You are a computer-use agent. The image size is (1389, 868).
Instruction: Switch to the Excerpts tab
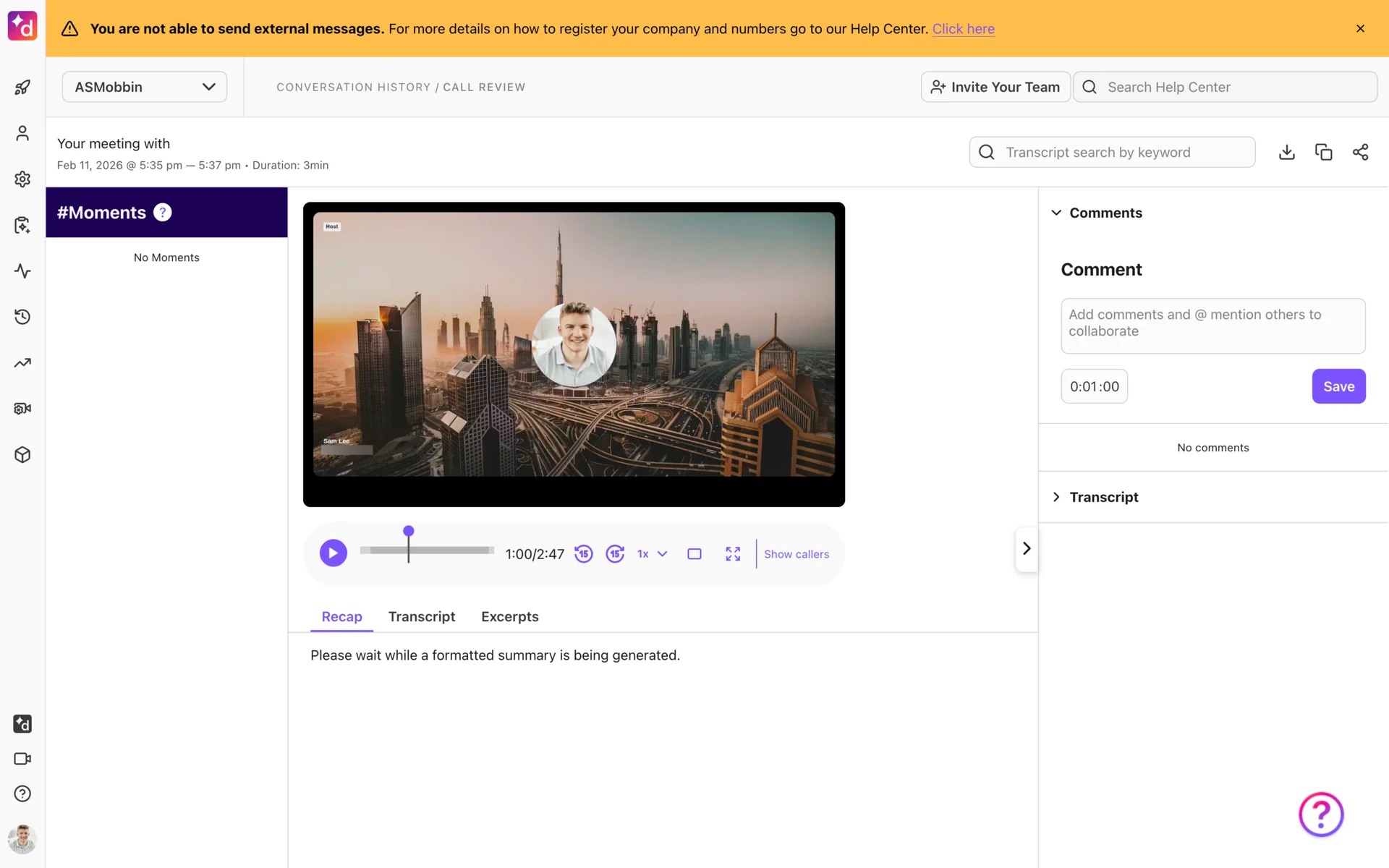509,616
